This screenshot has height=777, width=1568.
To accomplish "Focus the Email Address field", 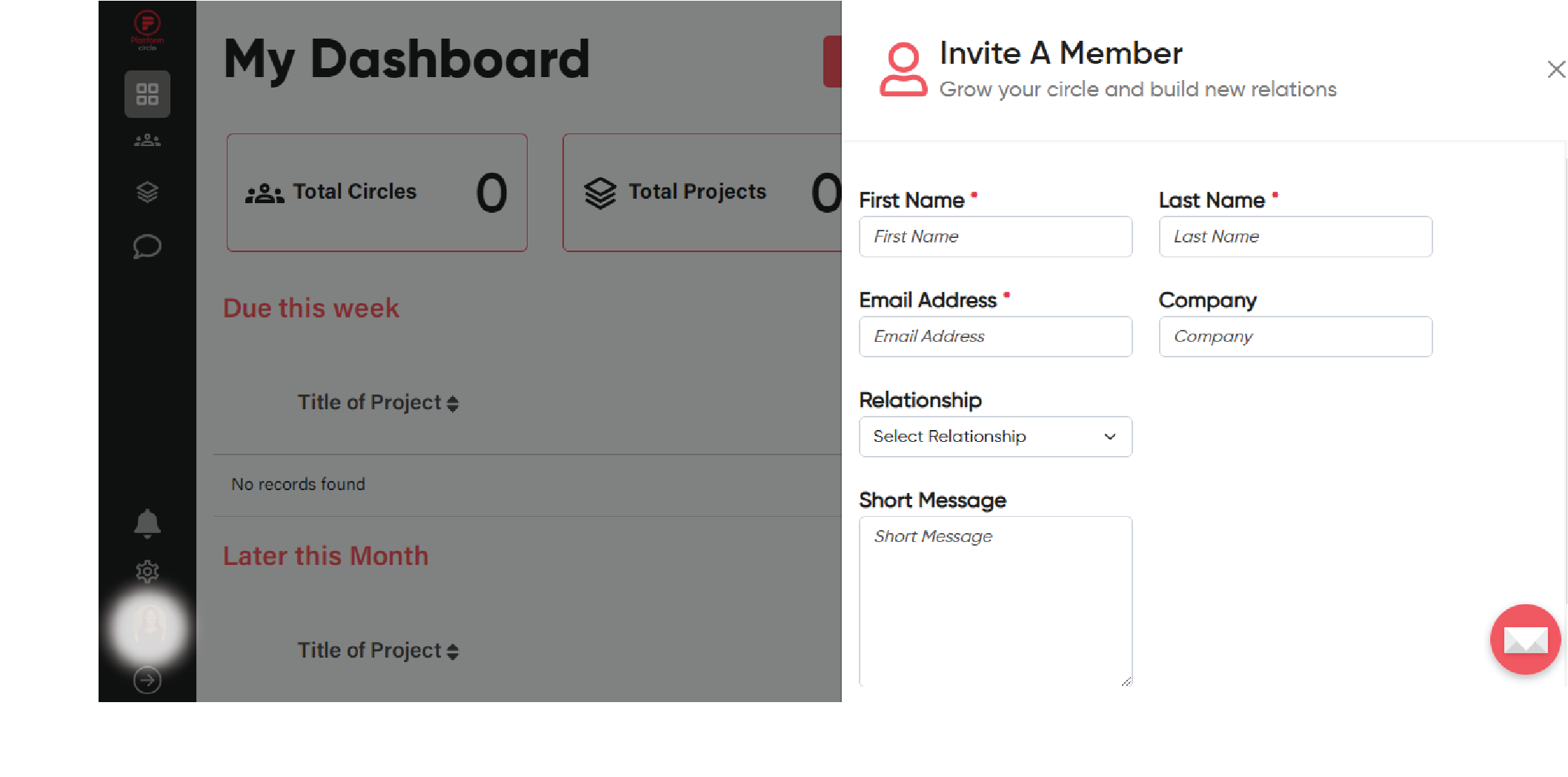I will coord(996,337).
